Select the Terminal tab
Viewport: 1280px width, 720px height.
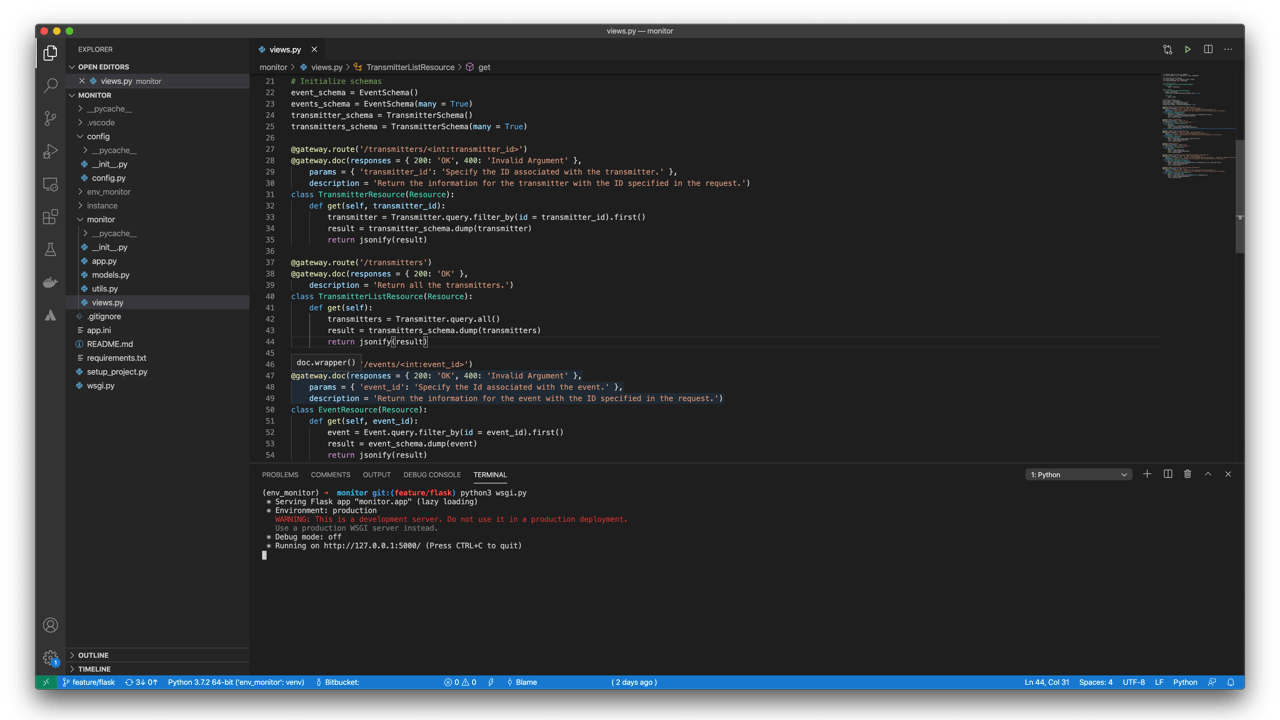coord(490,475)
